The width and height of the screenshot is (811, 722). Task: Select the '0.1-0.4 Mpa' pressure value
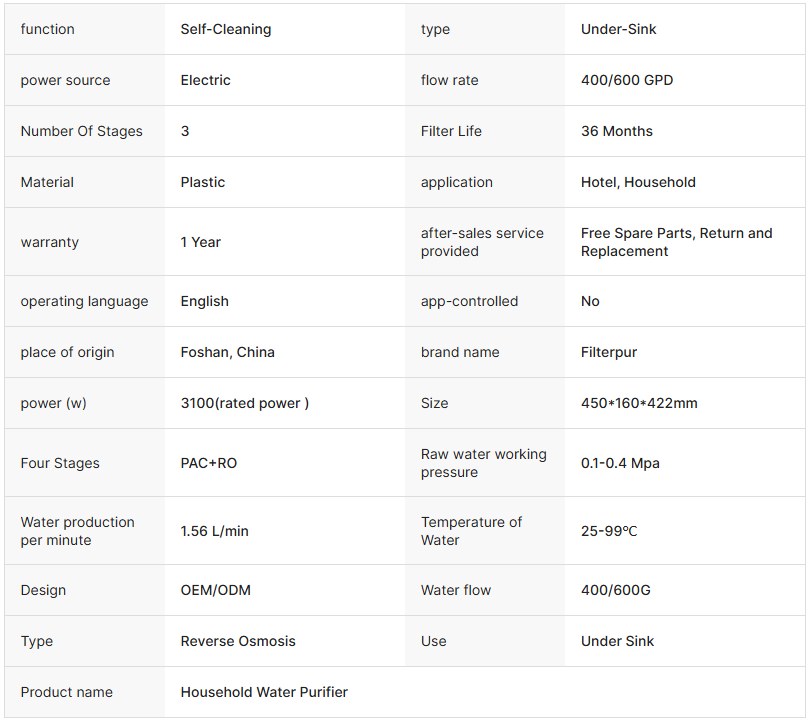[620, 463]
